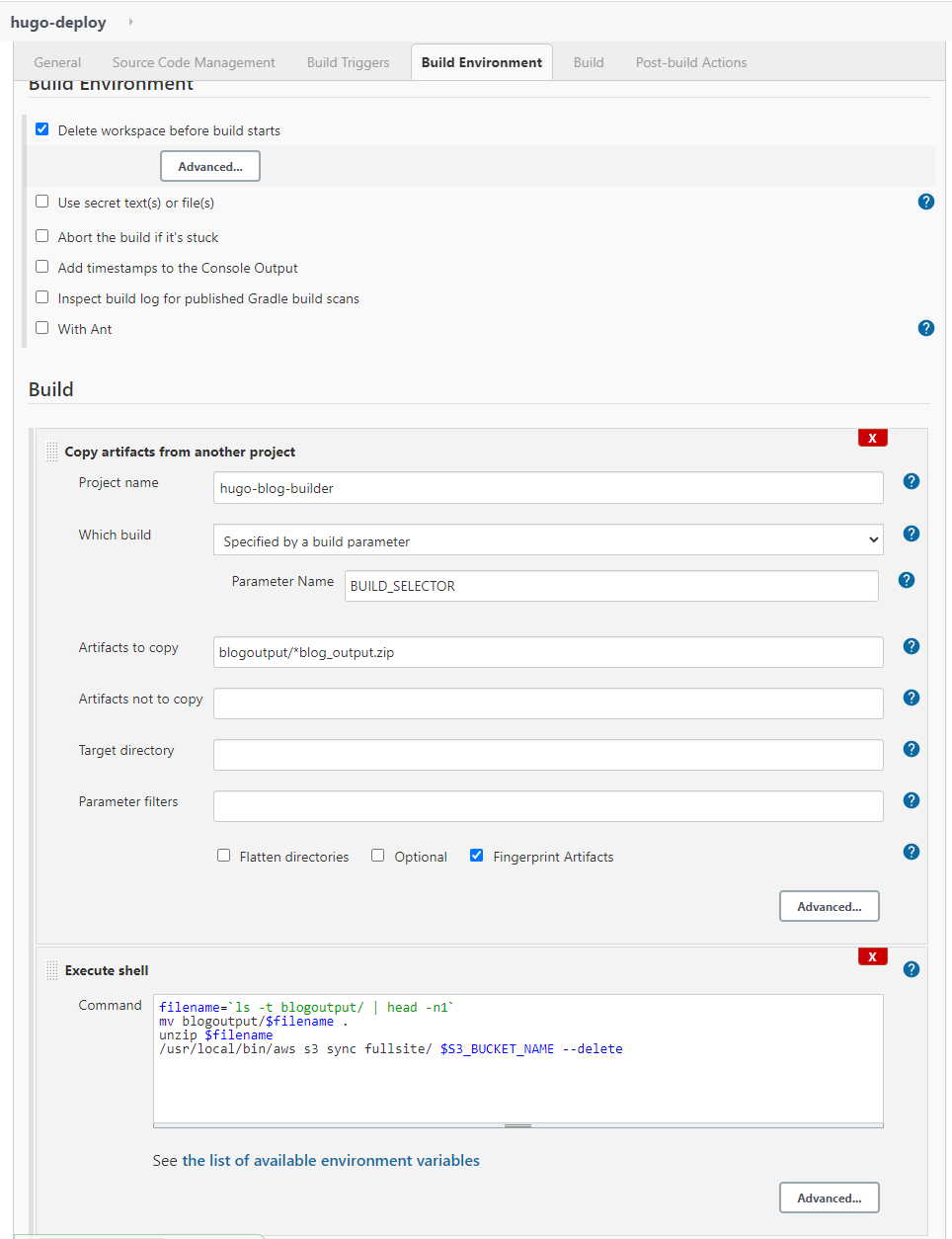The image size is (952, 1239).
Task: Open help for Execute shell step
Action: 912,969
